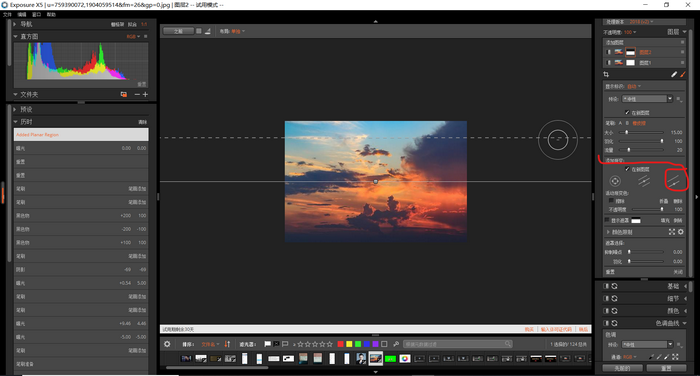Toggle 'on new layer' checkbox above gradient tools

point(627,169)
